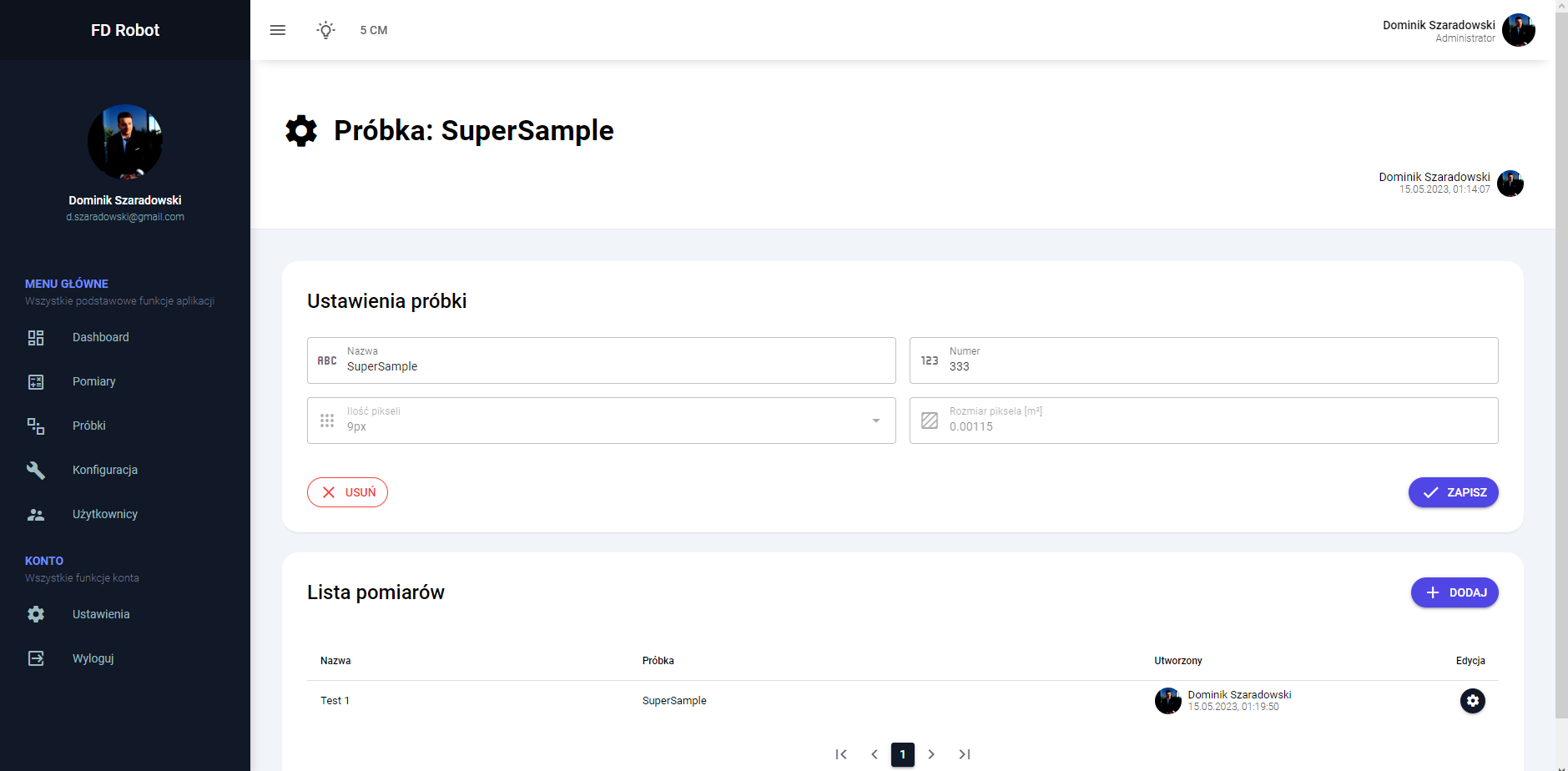Toggle the hamburger sidebar menu

[x=278, y=30]
